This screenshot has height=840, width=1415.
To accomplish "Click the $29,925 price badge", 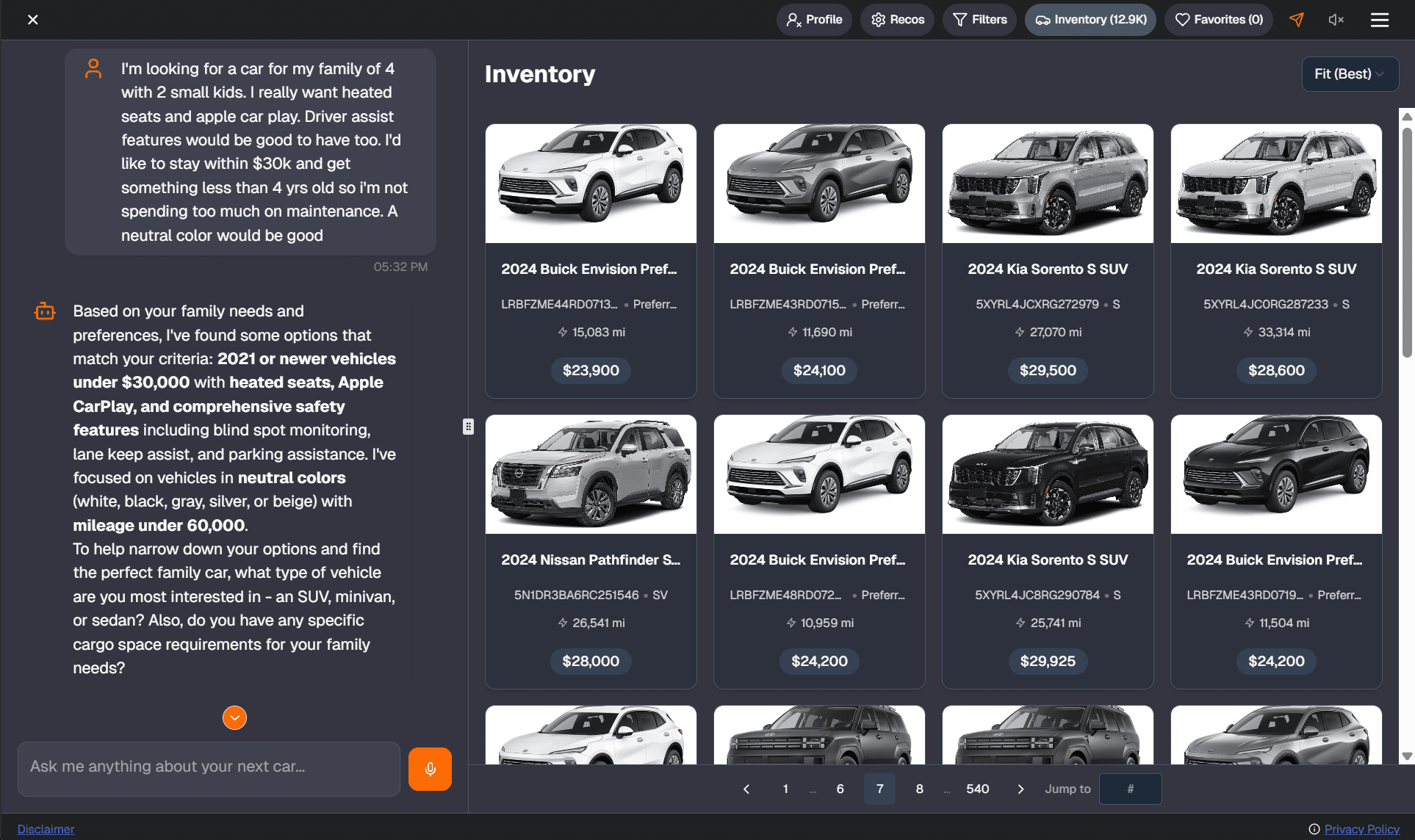I will click(x=1048, y=662).
